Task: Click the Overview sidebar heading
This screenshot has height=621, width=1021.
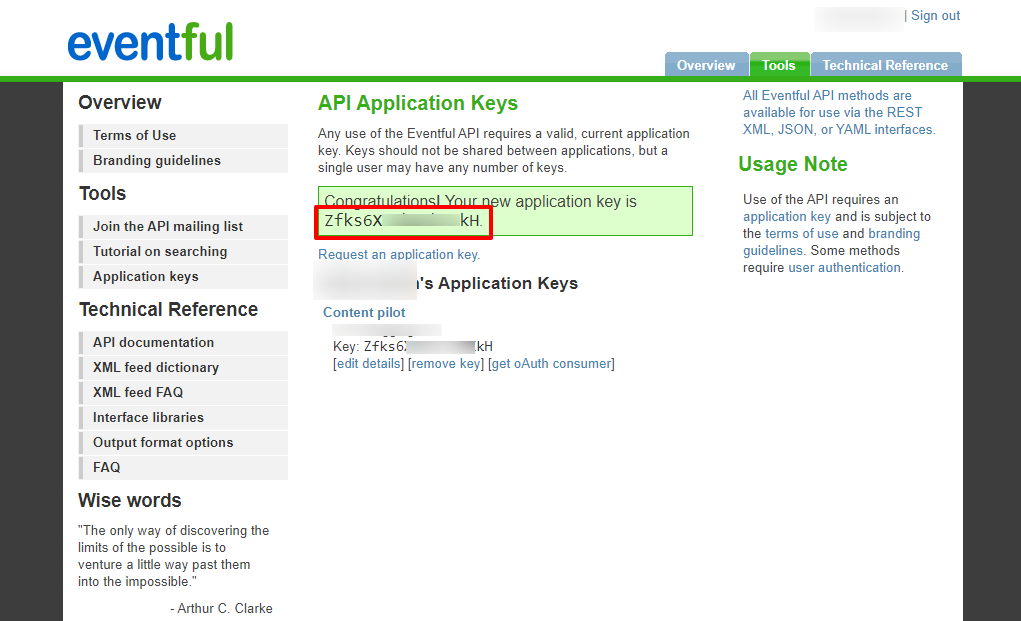Action: 120,102
